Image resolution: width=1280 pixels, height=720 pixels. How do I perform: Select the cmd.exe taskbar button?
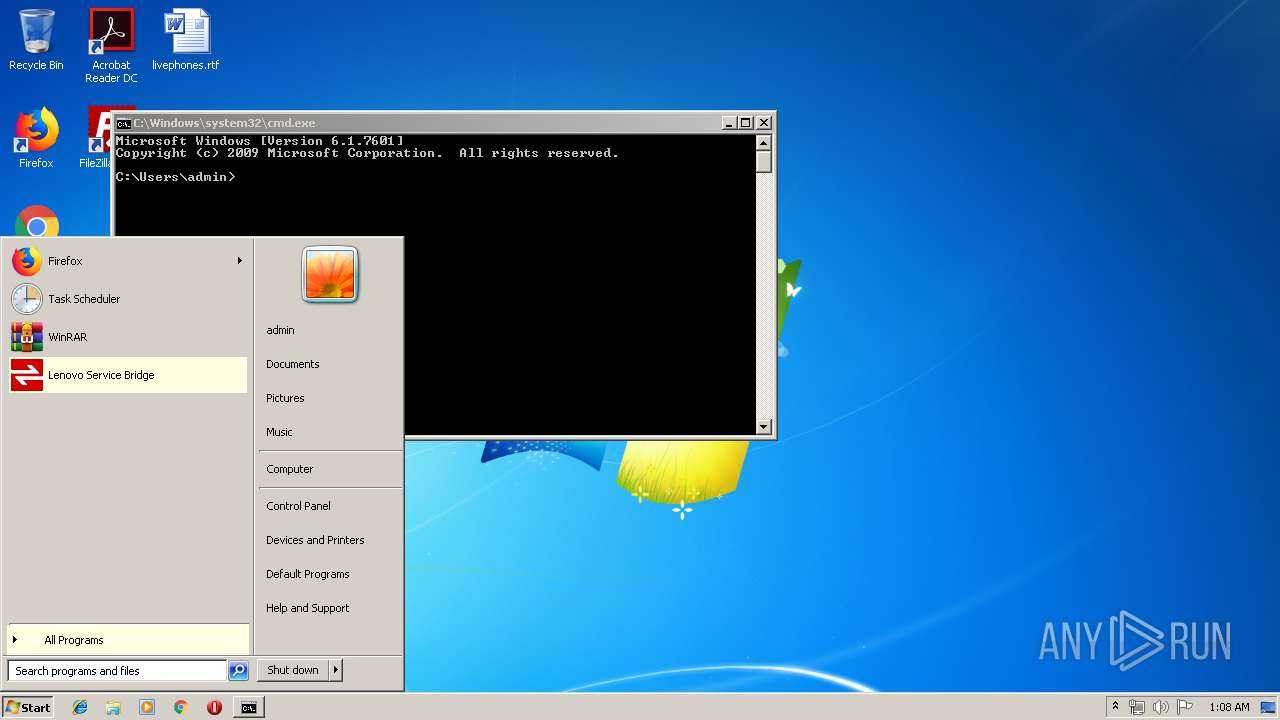248,707
